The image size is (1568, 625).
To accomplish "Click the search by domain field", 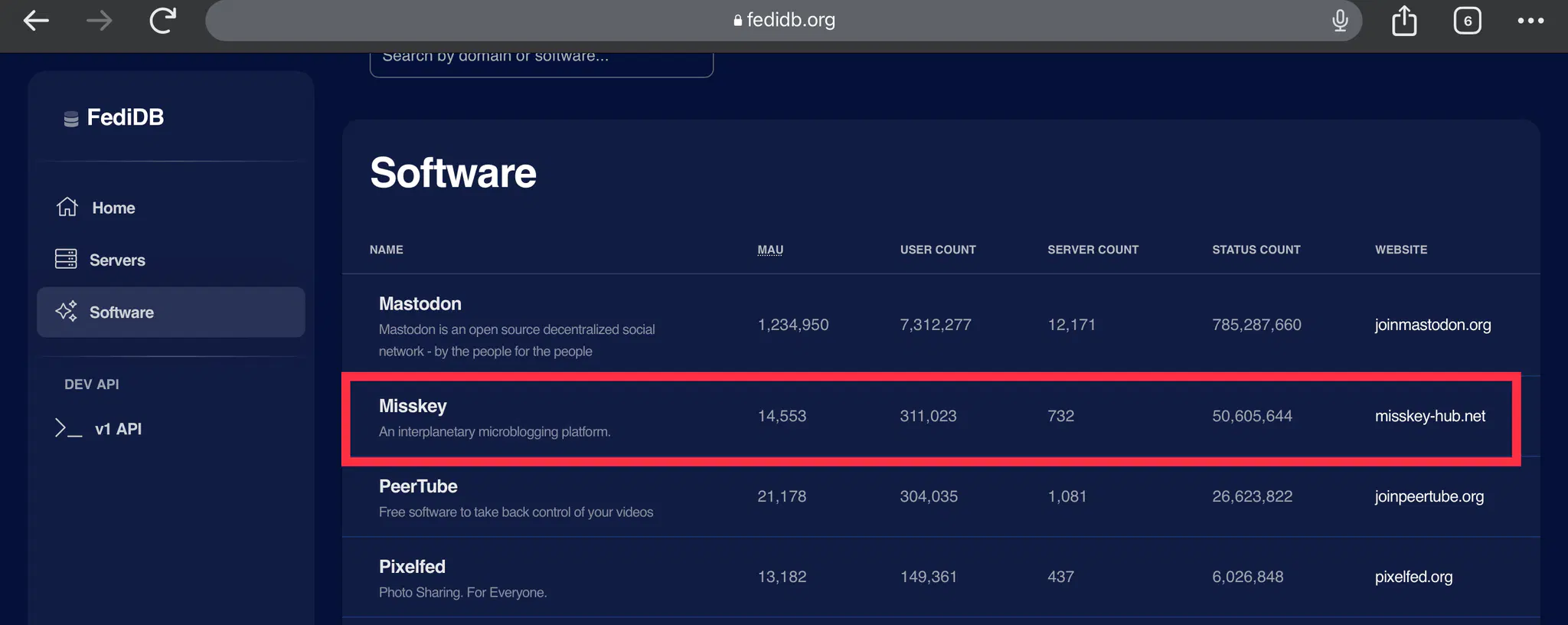I will (541, 60).
